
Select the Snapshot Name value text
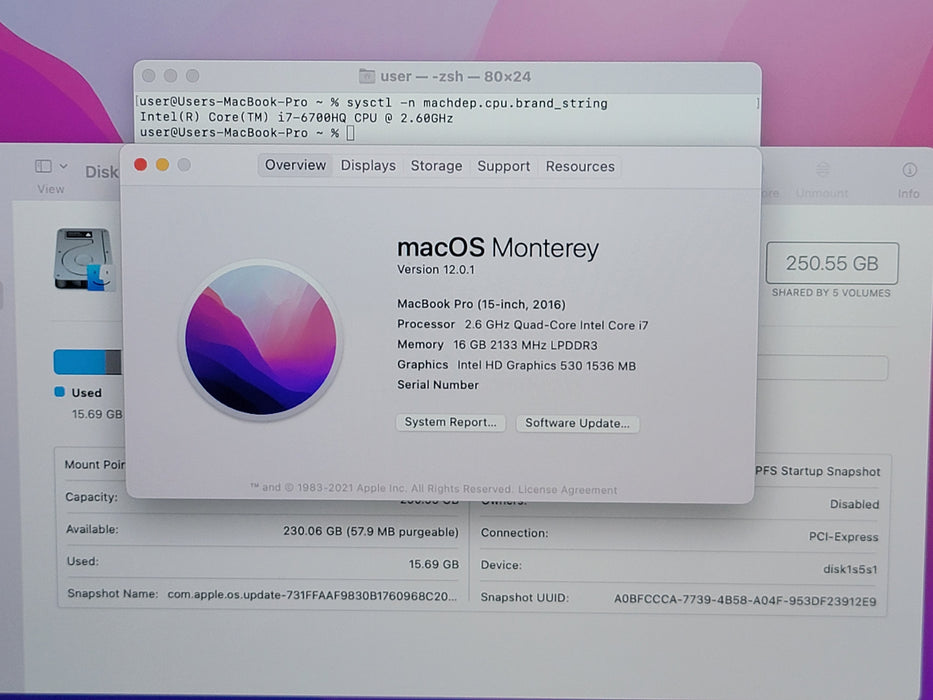coord(312,595)
